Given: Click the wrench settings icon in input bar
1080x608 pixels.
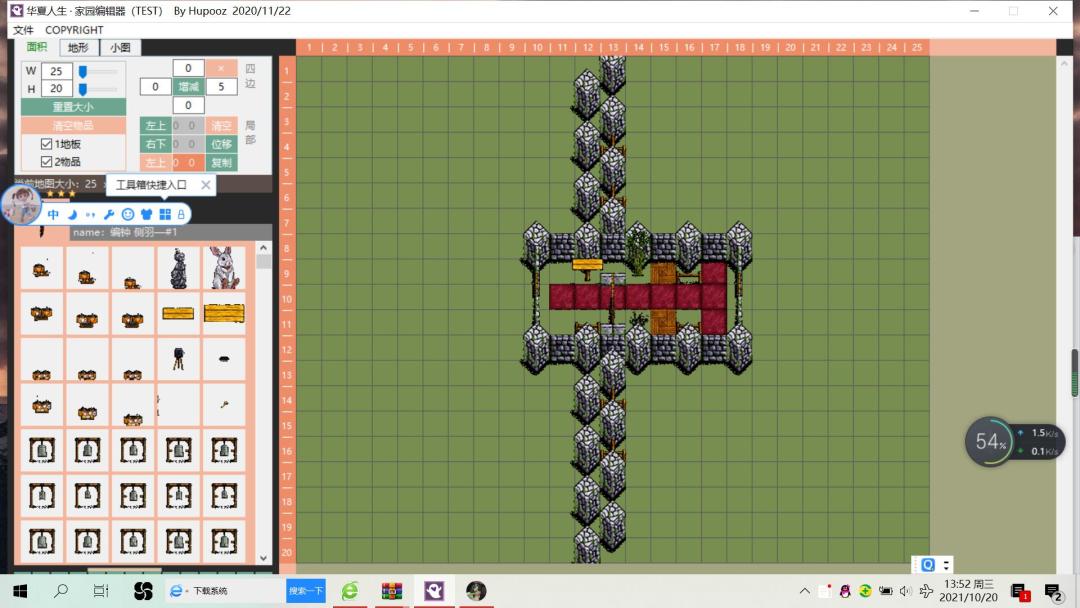Looking at the screenshot, I should pos(109,214).
